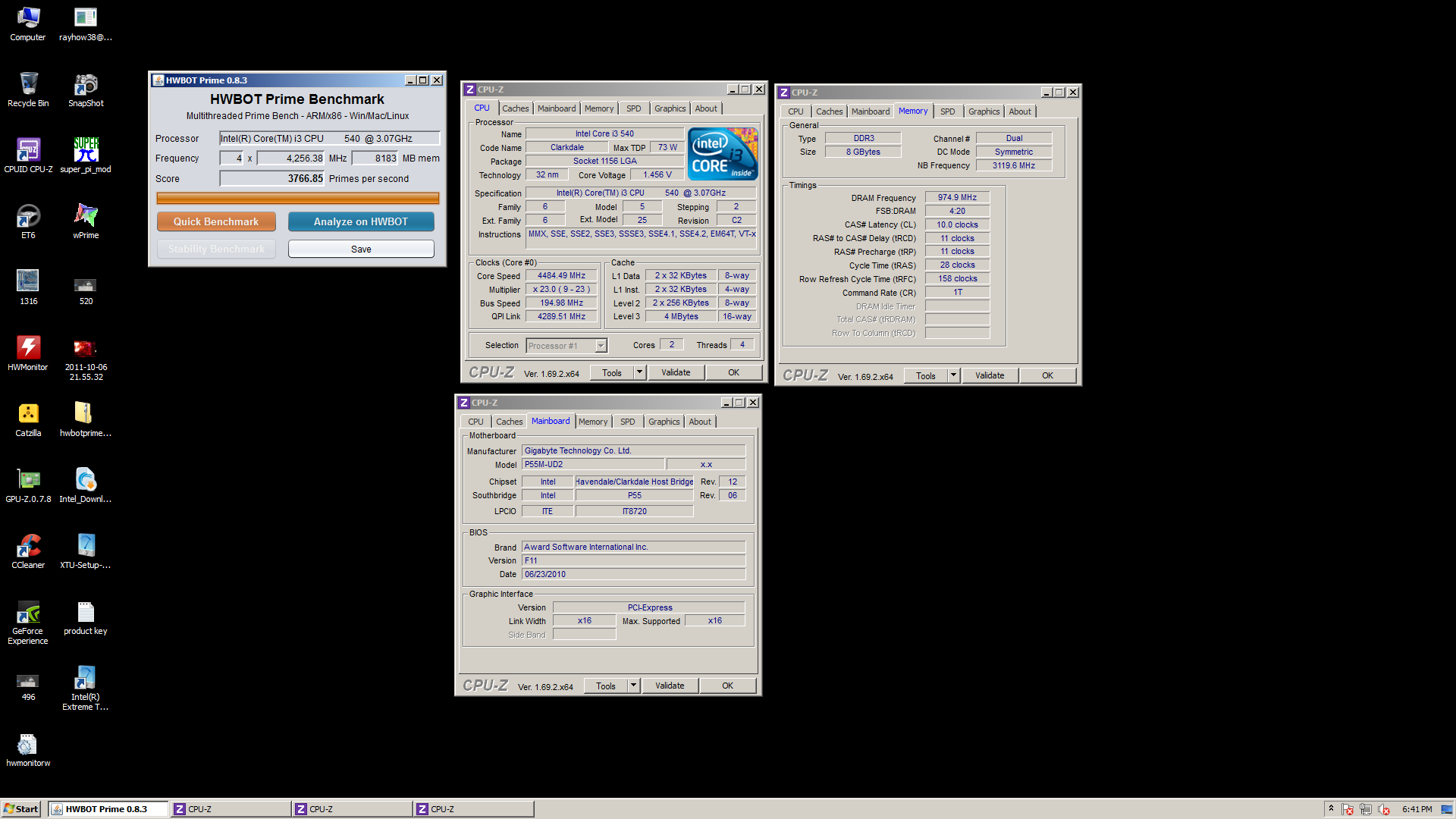Click OK in the Memory tab CPU-Z window
The width and height of the screenshot is (1456, 819).
click(x=1047, y=375)
